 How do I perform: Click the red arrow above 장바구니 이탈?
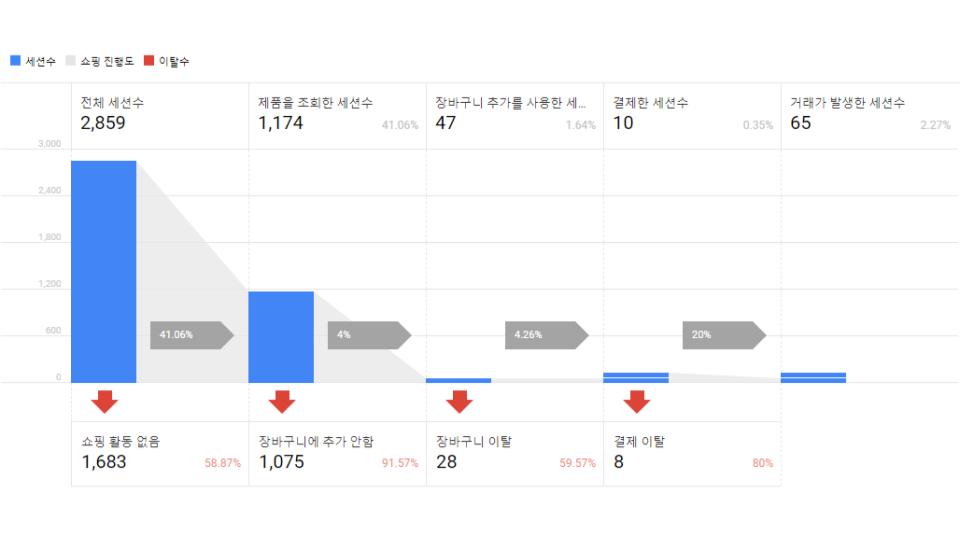tap(459, 402)
